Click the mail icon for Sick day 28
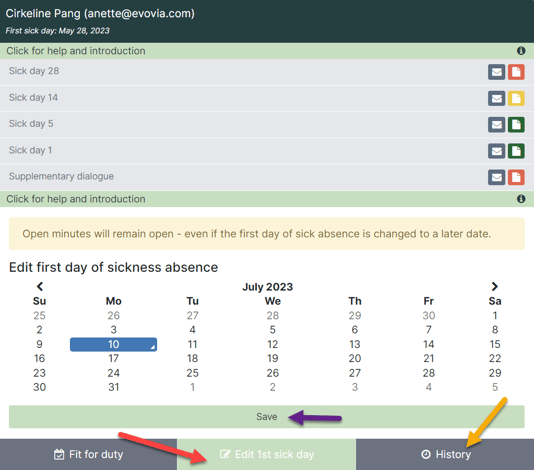 [496, 72]
